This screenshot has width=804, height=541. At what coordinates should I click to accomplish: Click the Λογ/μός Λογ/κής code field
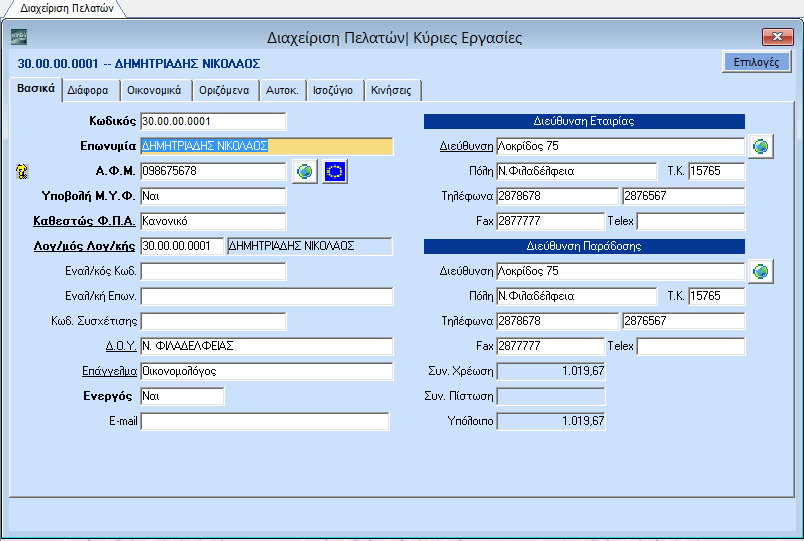pos(182,246)
